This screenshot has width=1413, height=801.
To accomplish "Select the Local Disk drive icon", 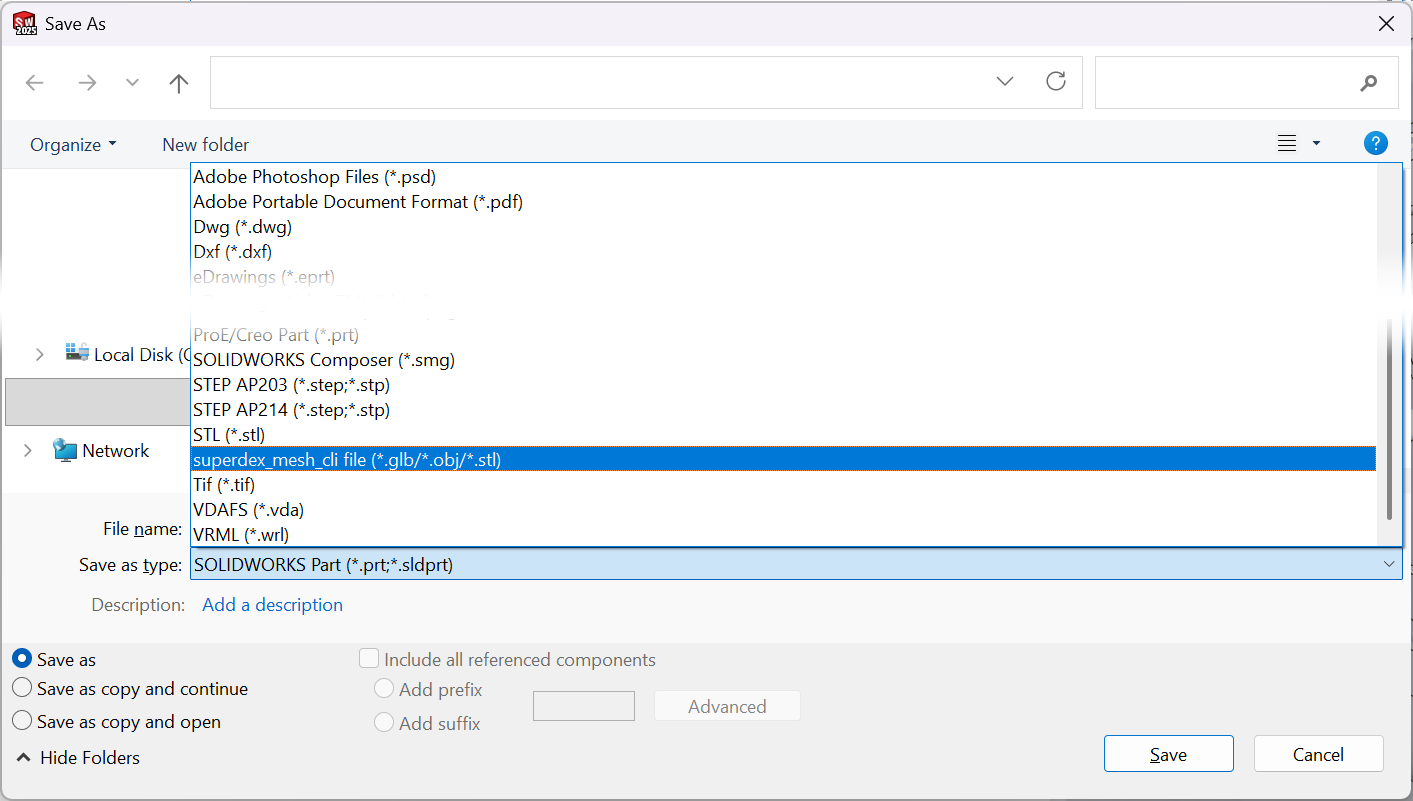I will (x=77, y=352).
